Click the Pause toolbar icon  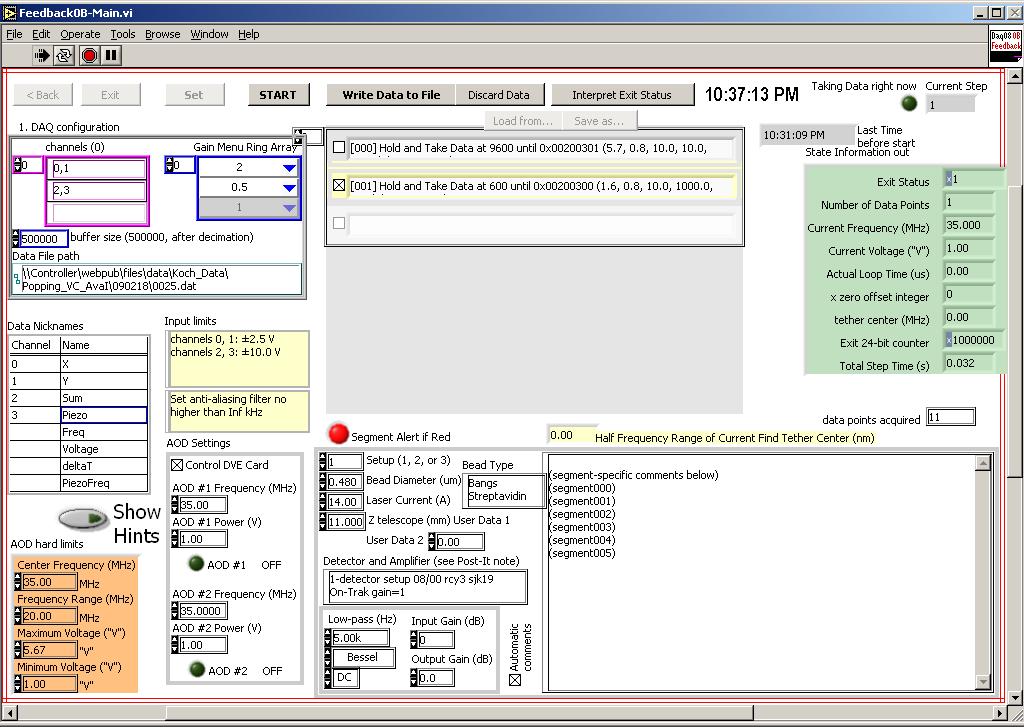(111, 56)
